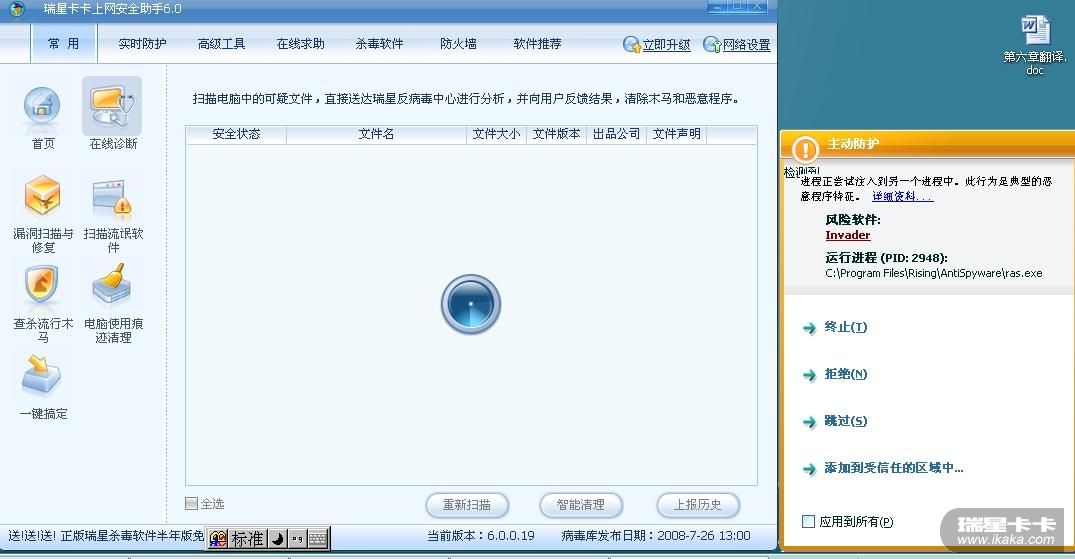Image resolution: width=1075 pixels, height=559 pixels.
Task: Open the 首页 home icon
Action: pos(43,108)
